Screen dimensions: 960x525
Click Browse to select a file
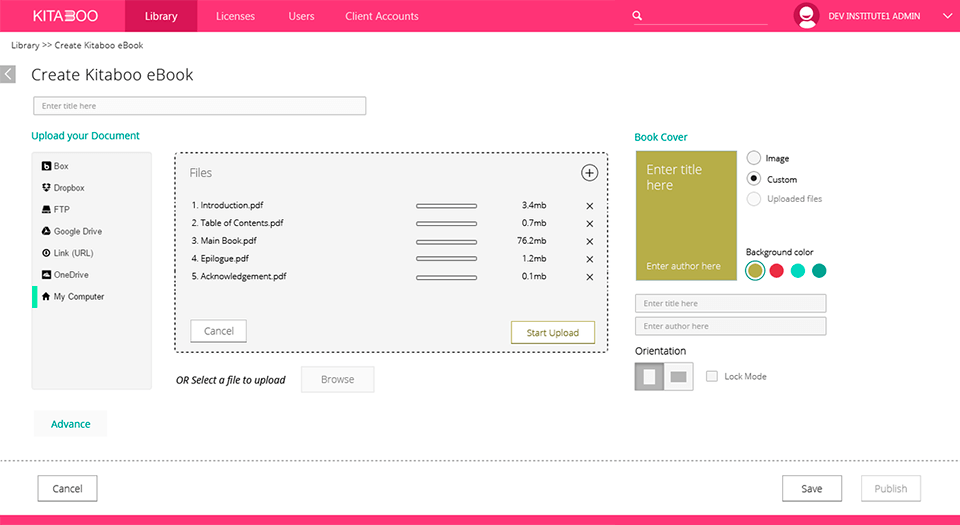click(337, 379)
